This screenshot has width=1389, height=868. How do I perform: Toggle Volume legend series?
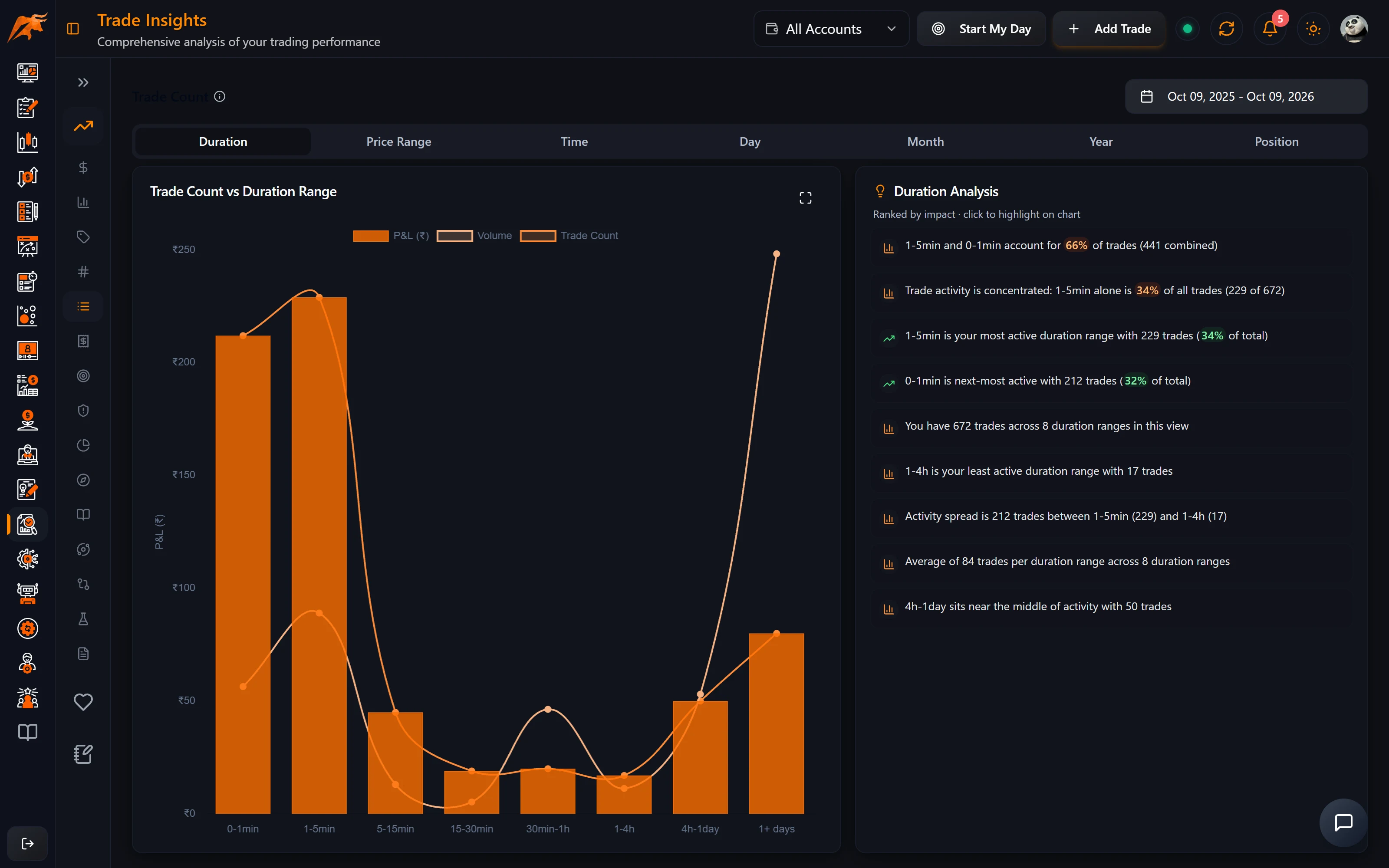click(474, 236)
